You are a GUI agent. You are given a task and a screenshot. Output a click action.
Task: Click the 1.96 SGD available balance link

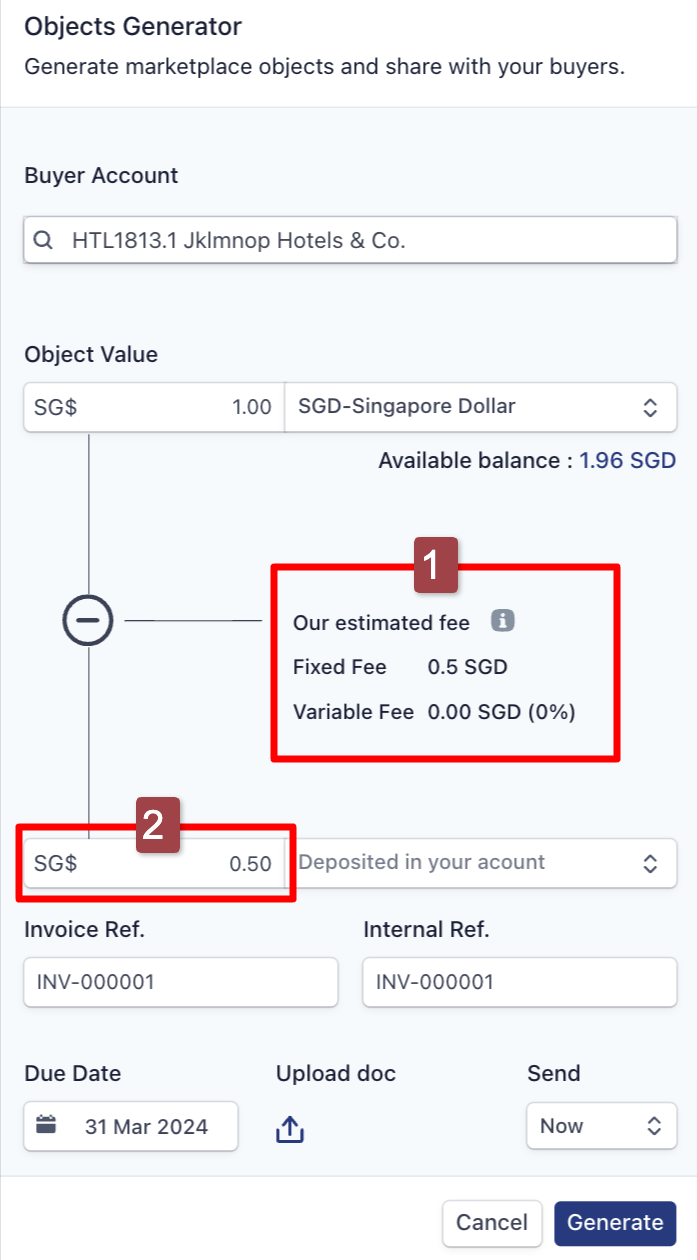click(x=628, y=461)
